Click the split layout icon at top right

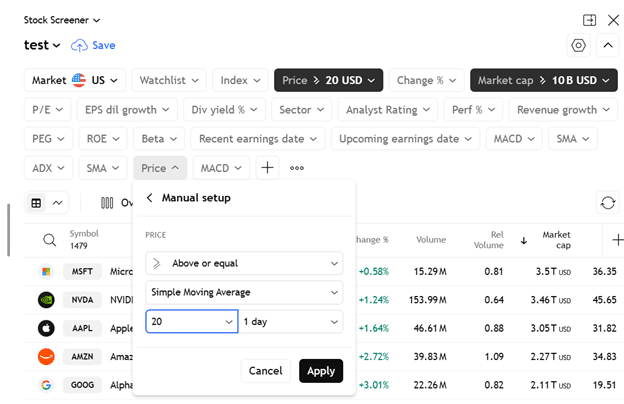[x=590, y=20]
